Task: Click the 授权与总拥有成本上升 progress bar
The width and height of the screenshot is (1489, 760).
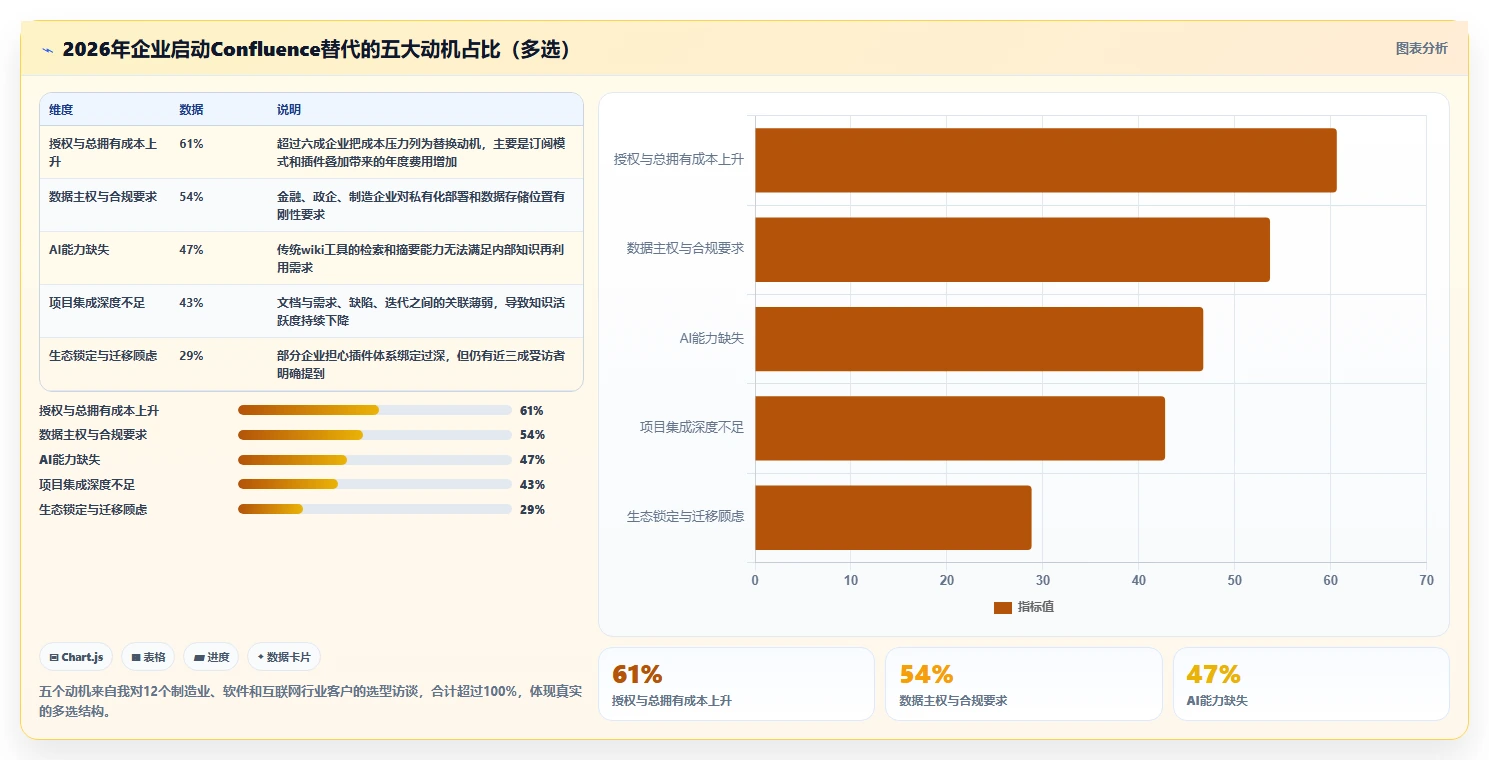Action: point(375,410)
